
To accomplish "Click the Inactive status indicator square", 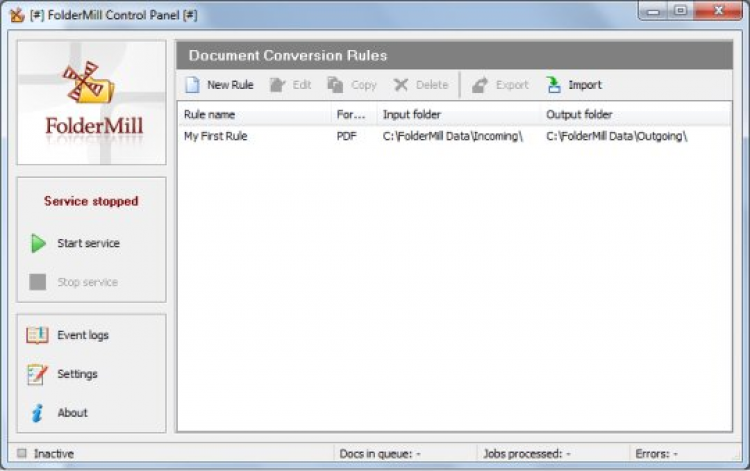I will (22, 453).
